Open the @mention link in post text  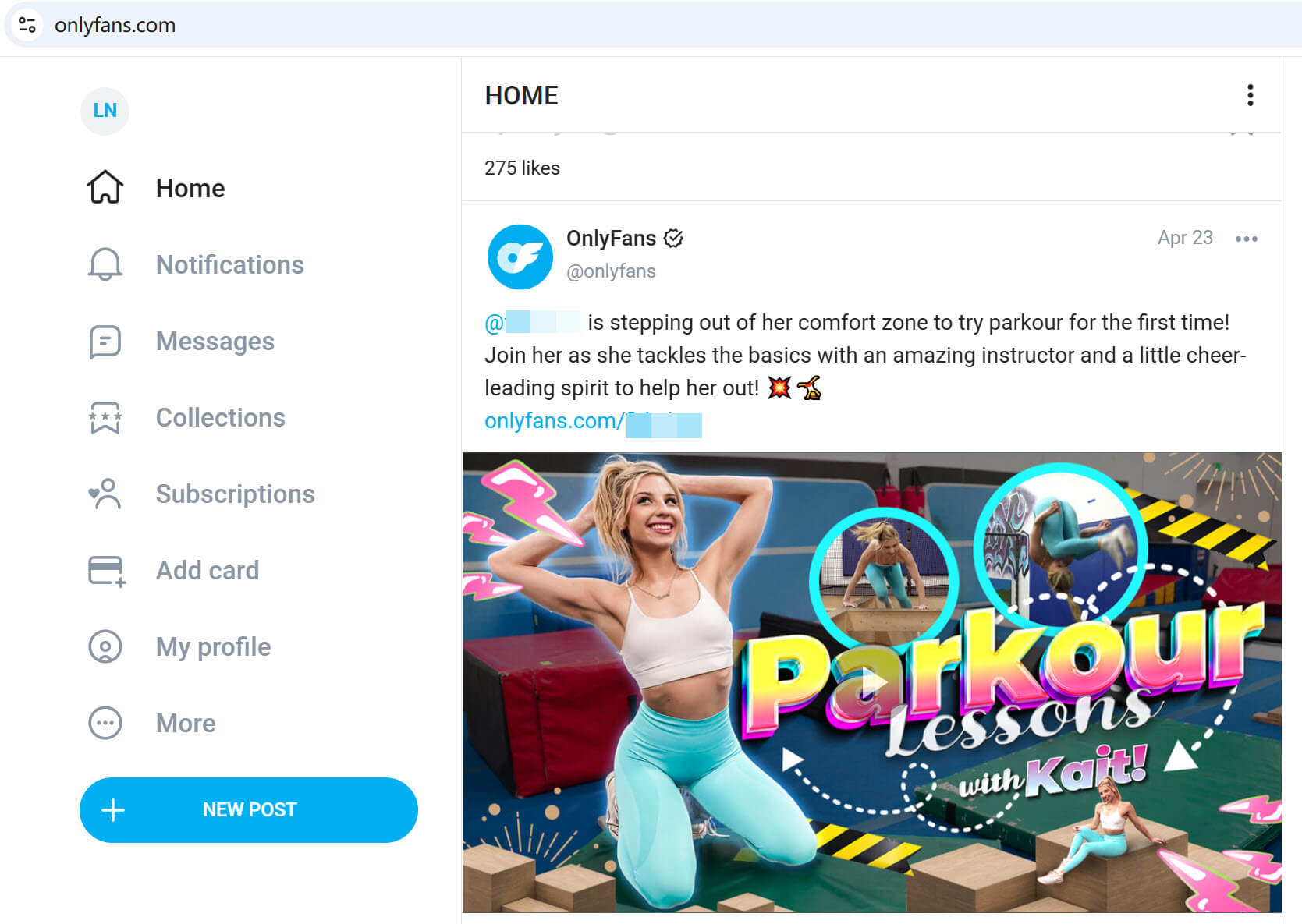coord(533,322)
